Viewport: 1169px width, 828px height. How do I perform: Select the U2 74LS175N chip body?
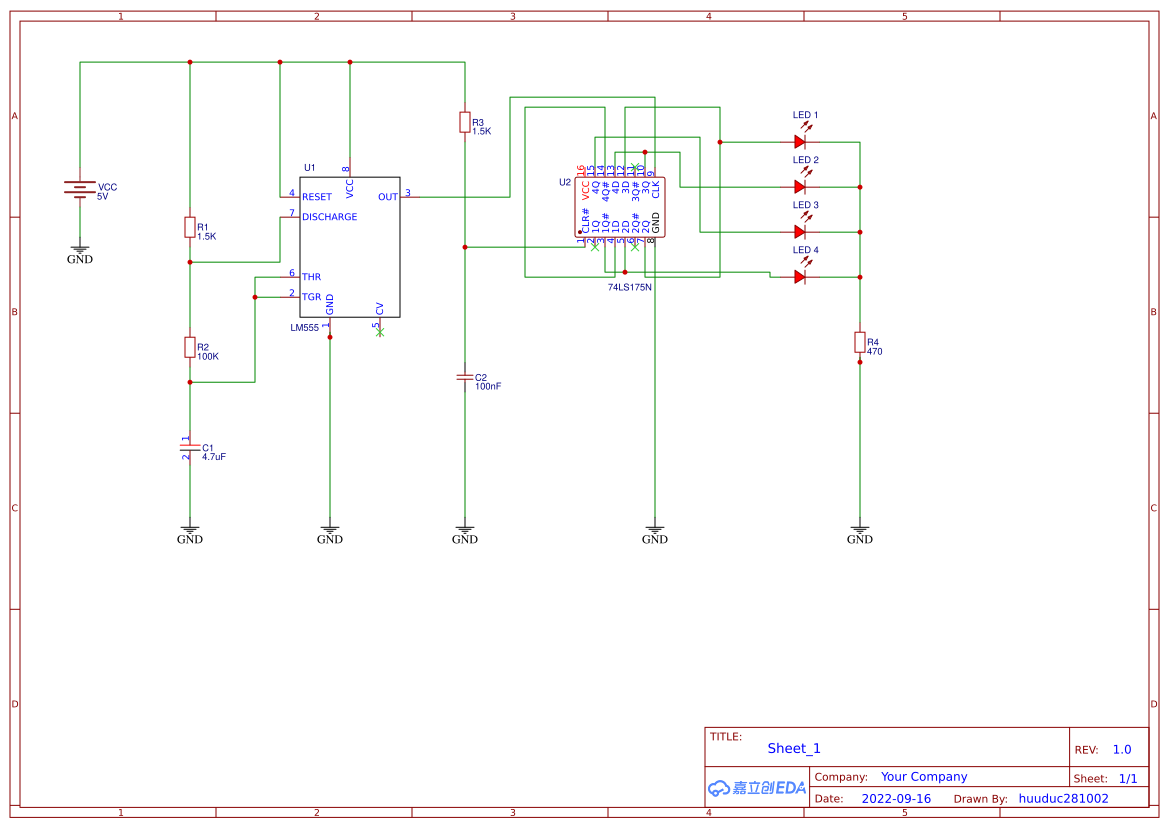620,207
